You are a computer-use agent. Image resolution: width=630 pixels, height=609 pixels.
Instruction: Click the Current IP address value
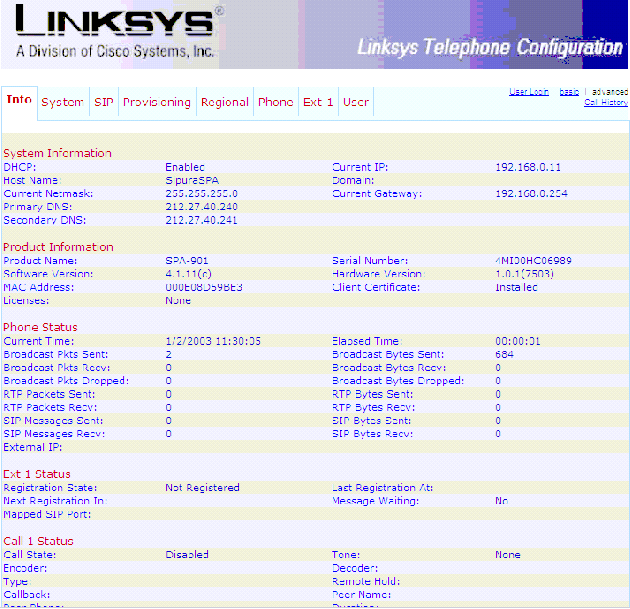(x=530, y=167)
